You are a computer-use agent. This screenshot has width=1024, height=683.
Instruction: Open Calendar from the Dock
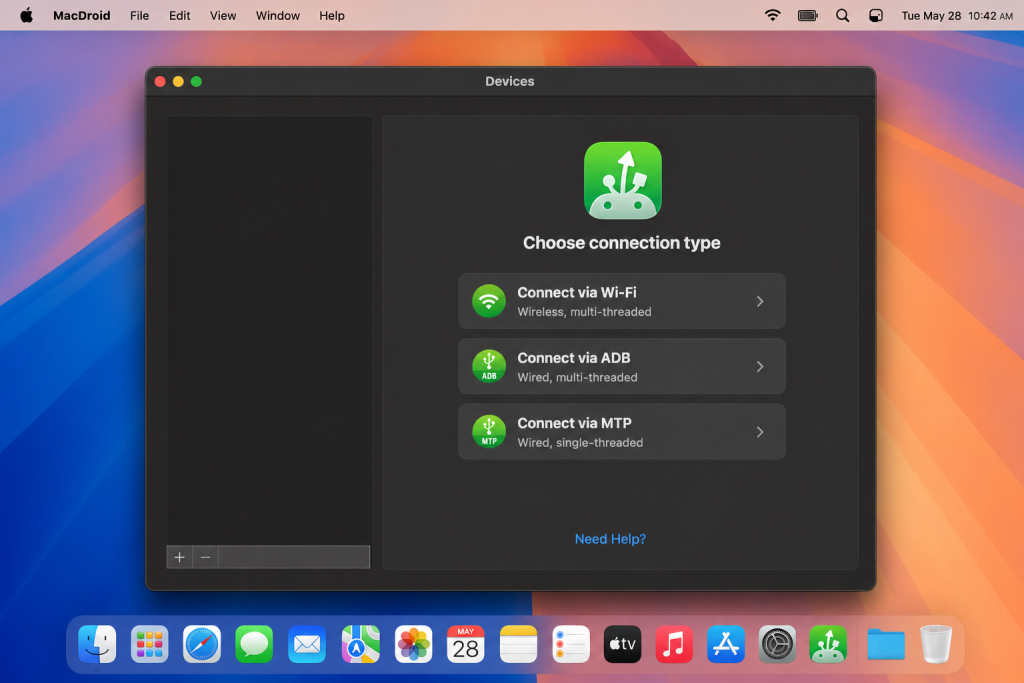point(466,644)
